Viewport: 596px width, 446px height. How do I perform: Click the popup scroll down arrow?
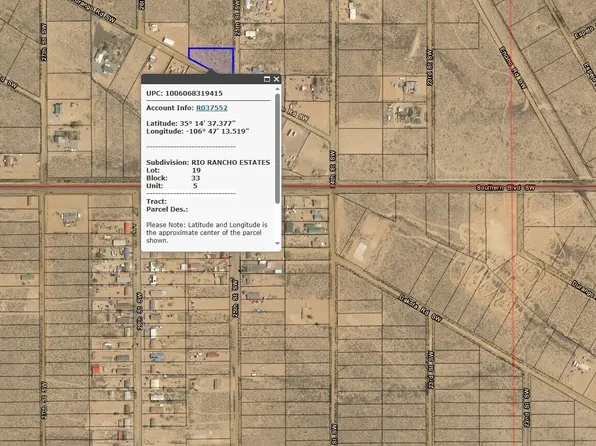point(277,243)
